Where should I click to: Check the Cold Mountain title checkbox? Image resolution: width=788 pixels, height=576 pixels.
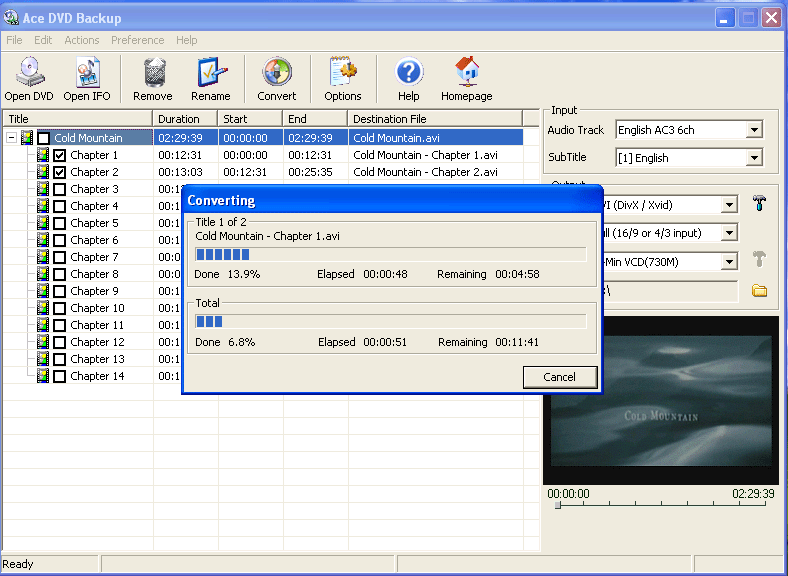(x=44, y=139)
